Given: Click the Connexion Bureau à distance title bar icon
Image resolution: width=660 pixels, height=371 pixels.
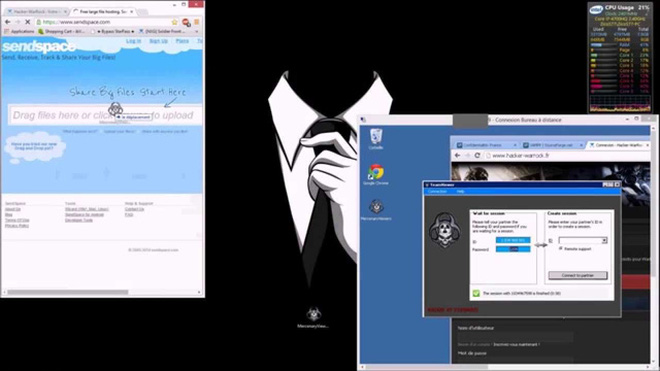Looking at the screenshot, I should click(363, 120).
